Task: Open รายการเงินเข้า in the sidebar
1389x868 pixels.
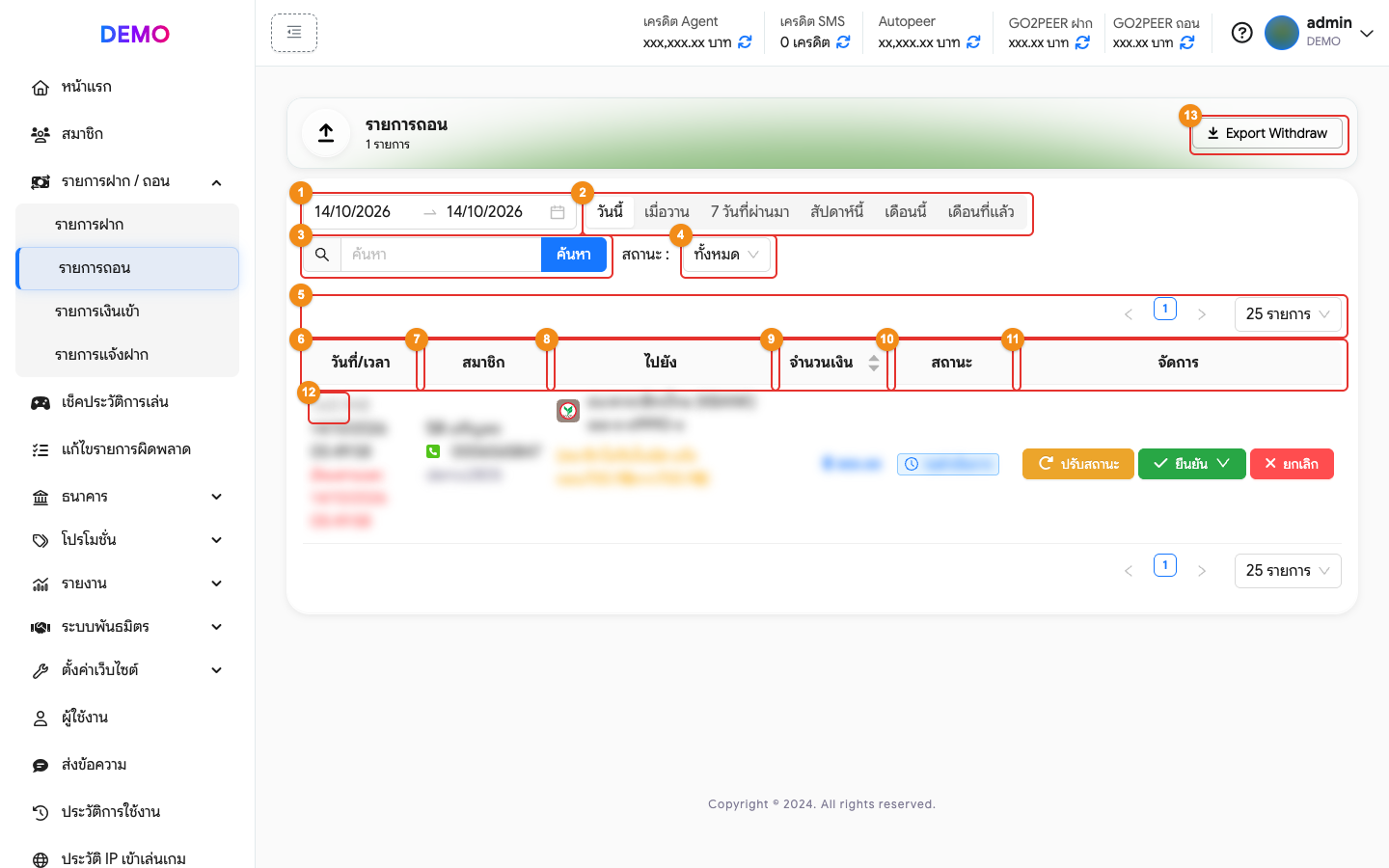Action: (x=127, y=312)
